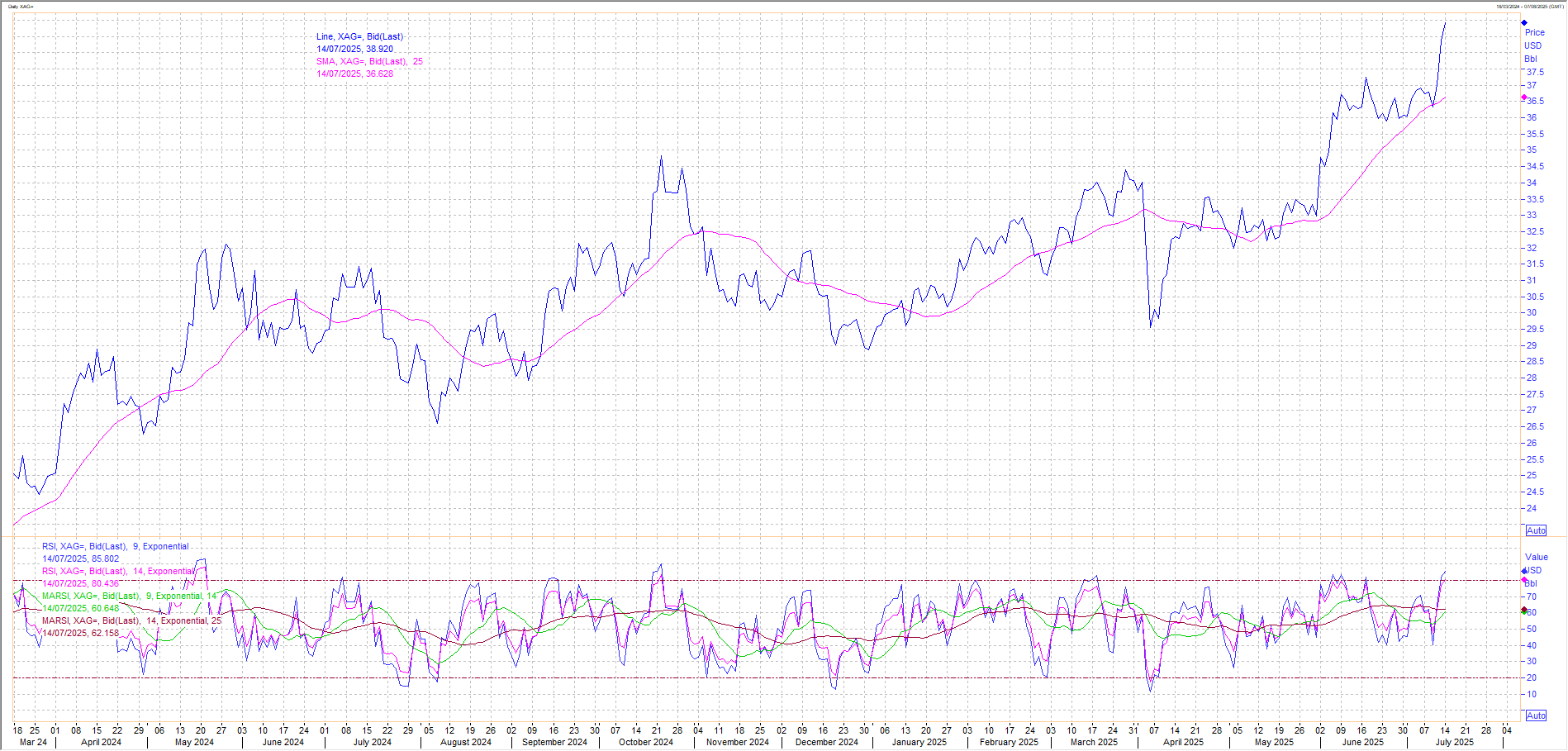1568x751 pixels.
Task: Click the 32.5 price axis tick
Action: pos(1535,231)
